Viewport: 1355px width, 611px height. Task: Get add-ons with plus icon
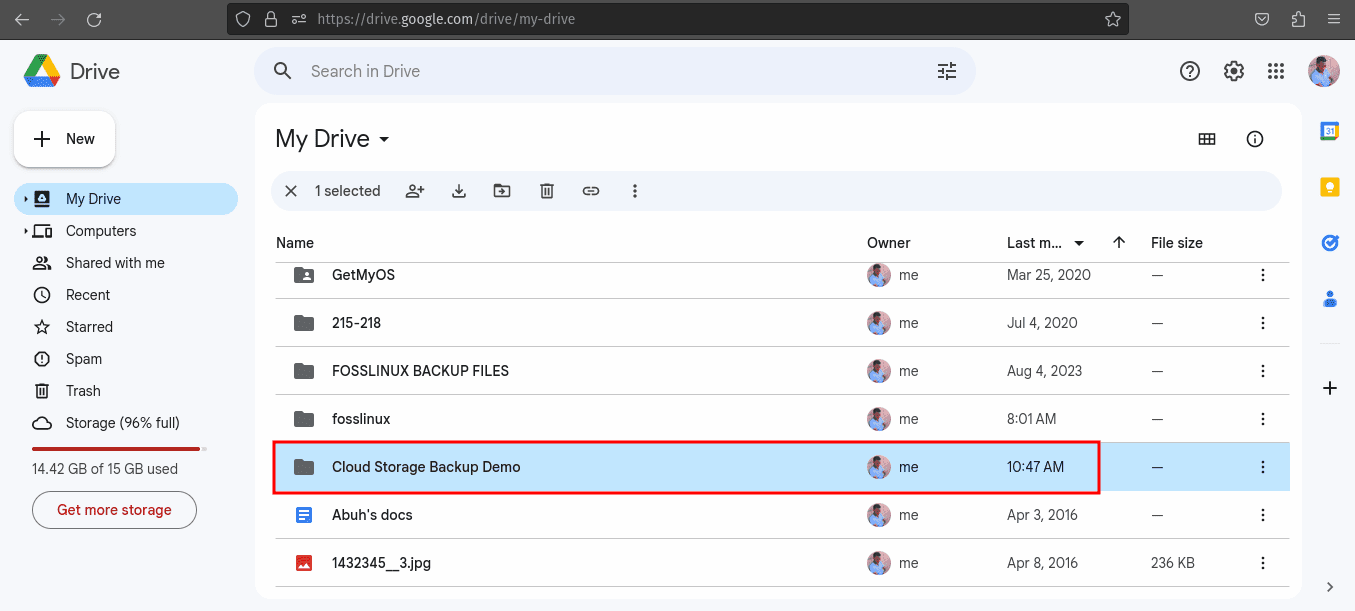pos(1330,388)
